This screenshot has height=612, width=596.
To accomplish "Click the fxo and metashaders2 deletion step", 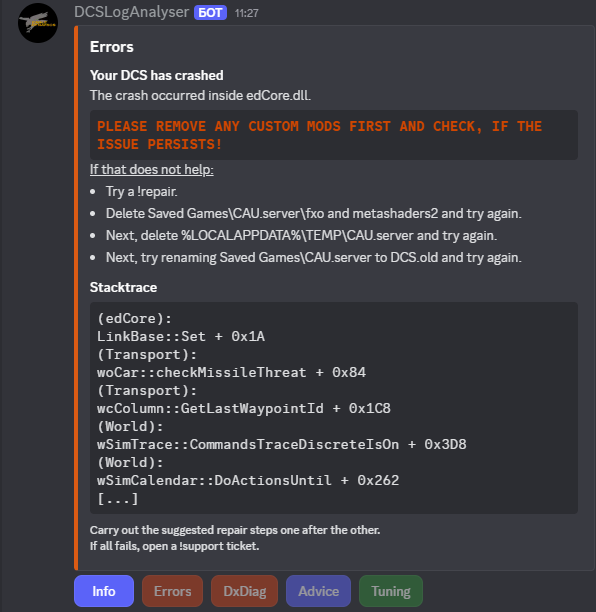I will (313, 213).
